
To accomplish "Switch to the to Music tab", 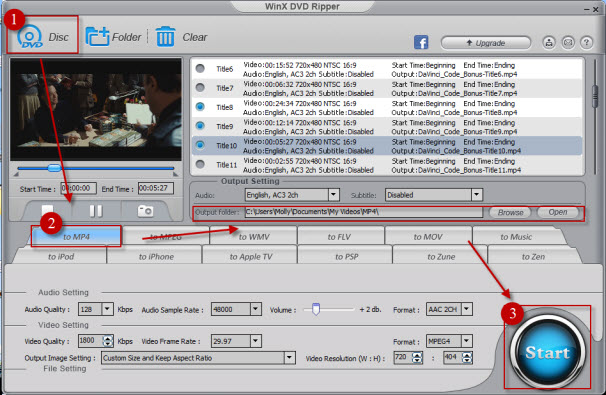I will (516, 237).
